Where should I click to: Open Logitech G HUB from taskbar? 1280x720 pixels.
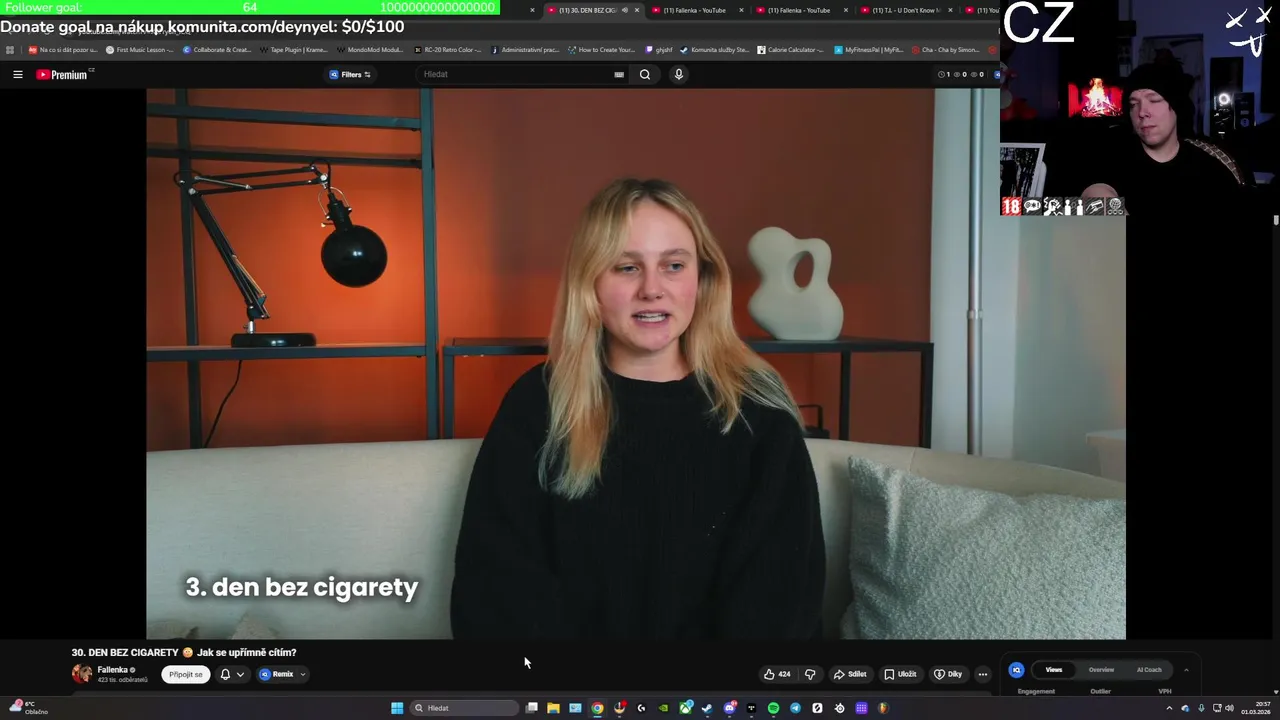pyautogui.click(x=641, y=708)
